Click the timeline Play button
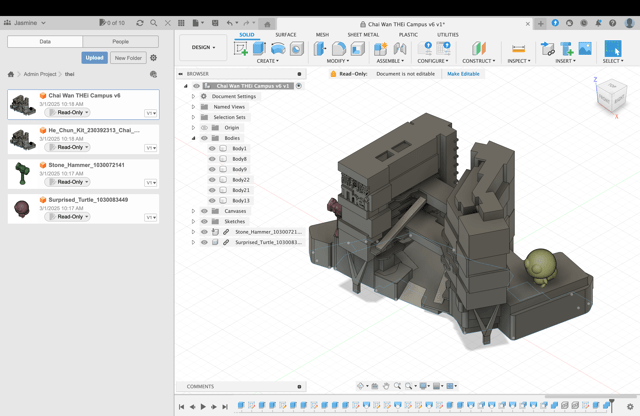 tap(203, 407)
